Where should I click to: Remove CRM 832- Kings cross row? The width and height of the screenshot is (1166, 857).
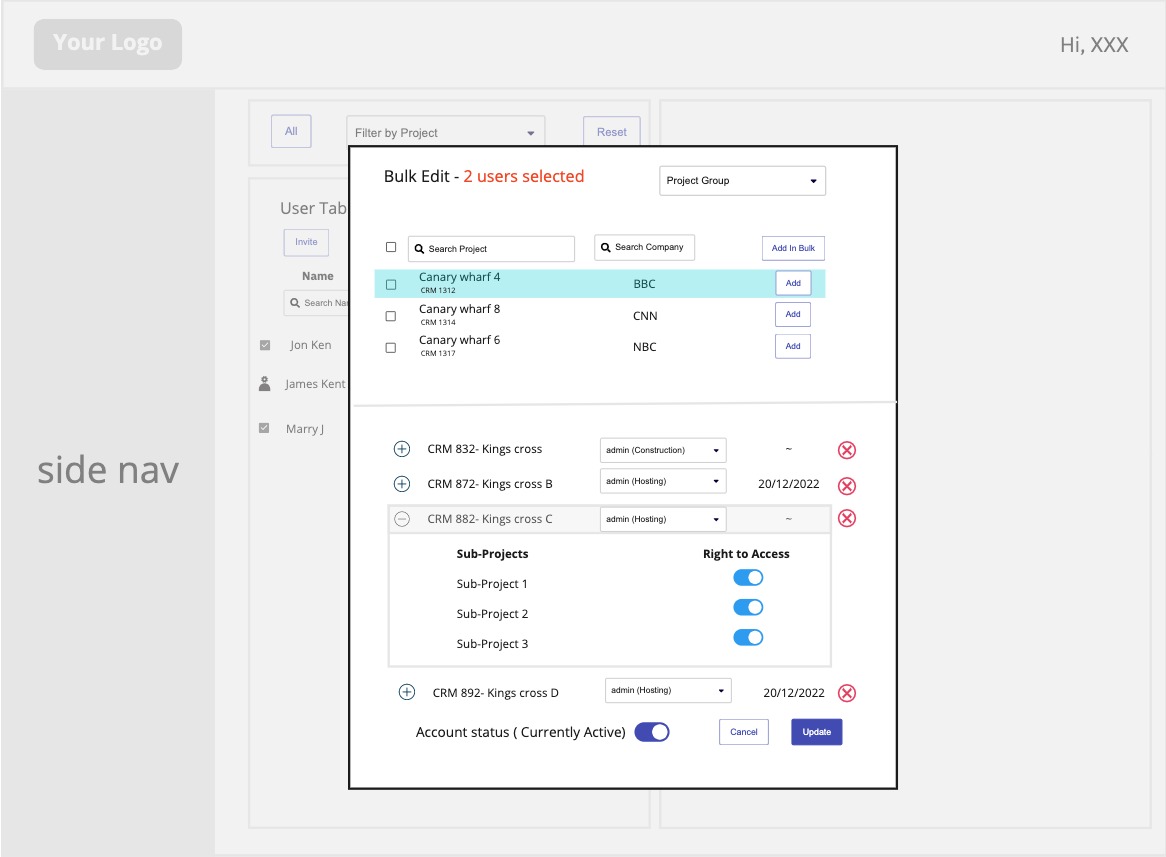tap(846, 450)
